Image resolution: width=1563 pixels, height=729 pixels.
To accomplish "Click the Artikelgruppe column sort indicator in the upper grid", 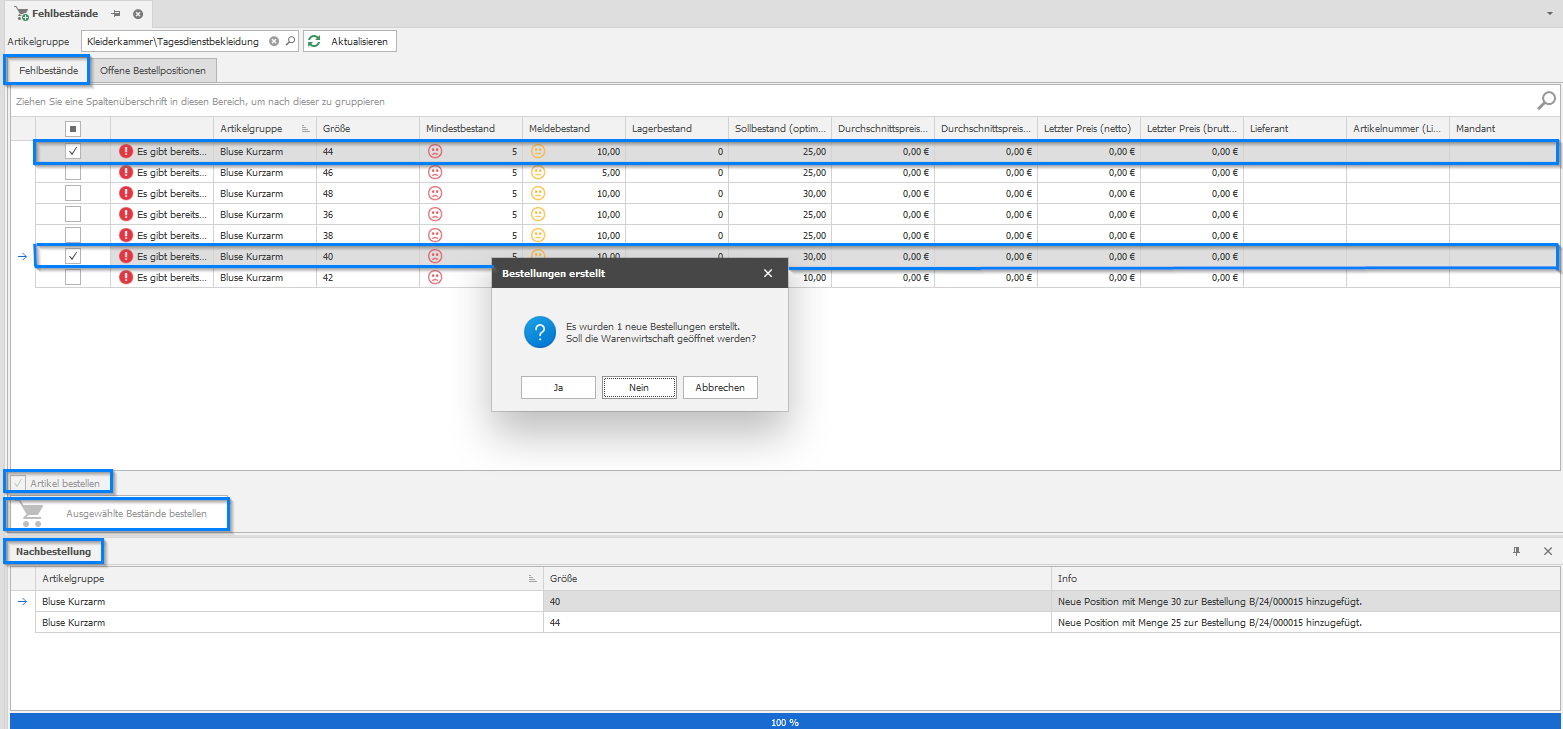I will pos(305,129).
